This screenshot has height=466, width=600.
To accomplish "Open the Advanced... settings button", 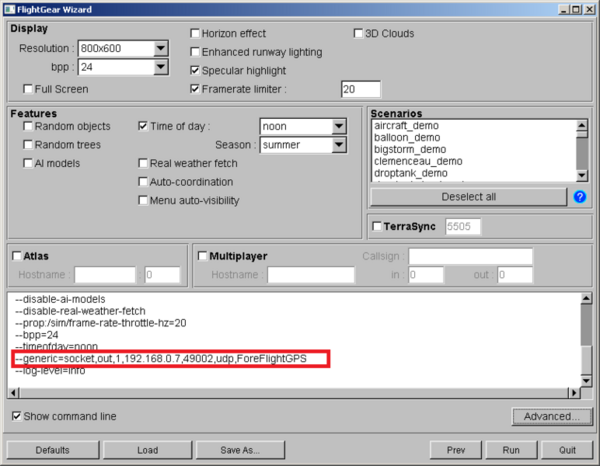I will pos(546,417).
